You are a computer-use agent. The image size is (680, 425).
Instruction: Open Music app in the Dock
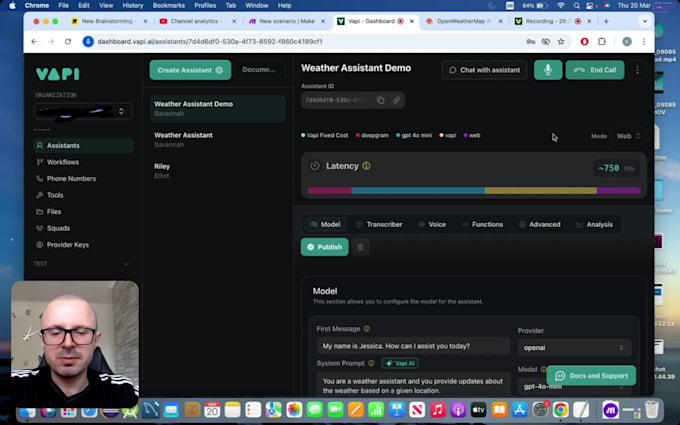437,409
